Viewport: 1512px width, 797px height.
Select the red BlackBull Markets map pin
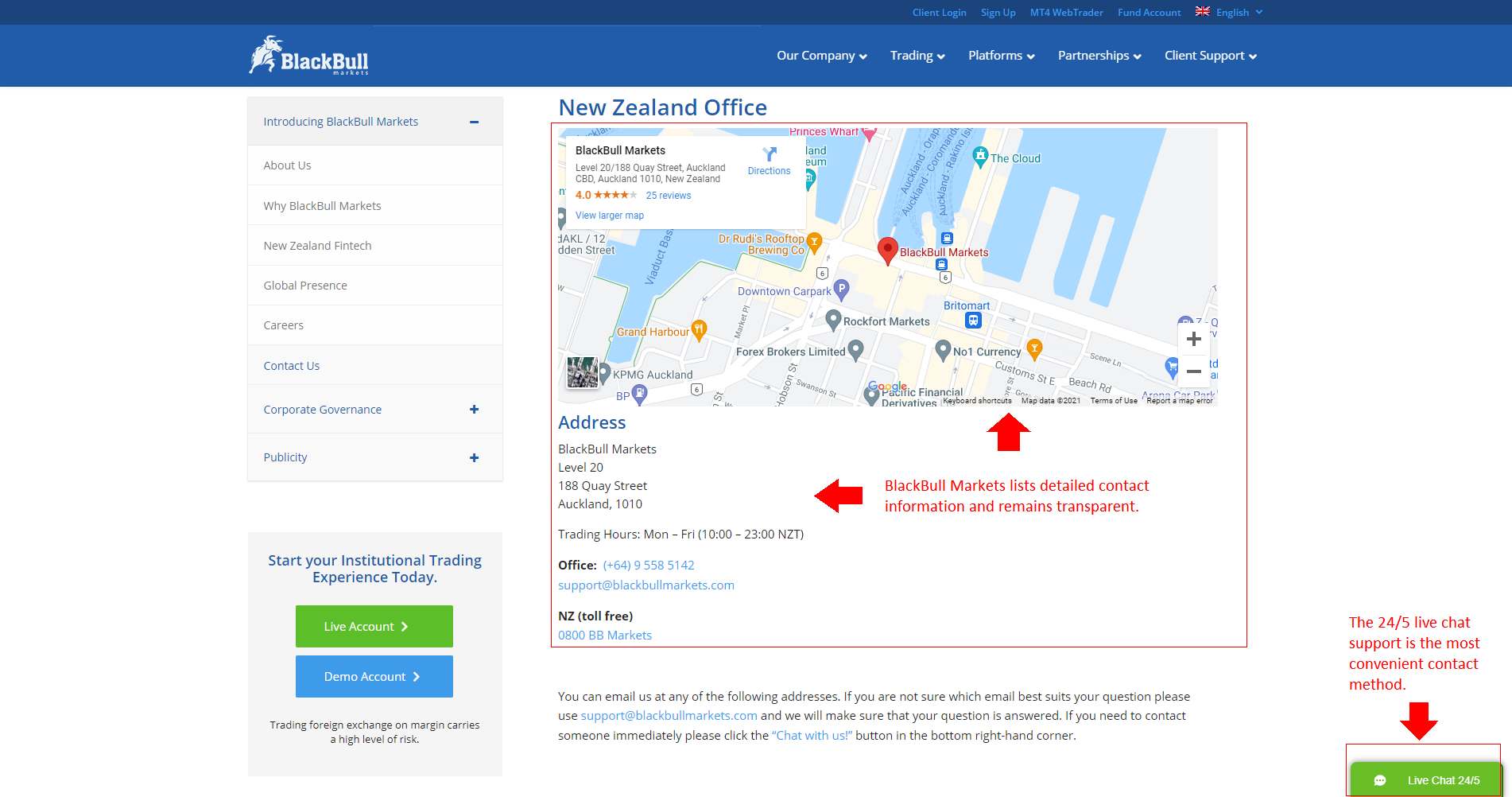888,251
